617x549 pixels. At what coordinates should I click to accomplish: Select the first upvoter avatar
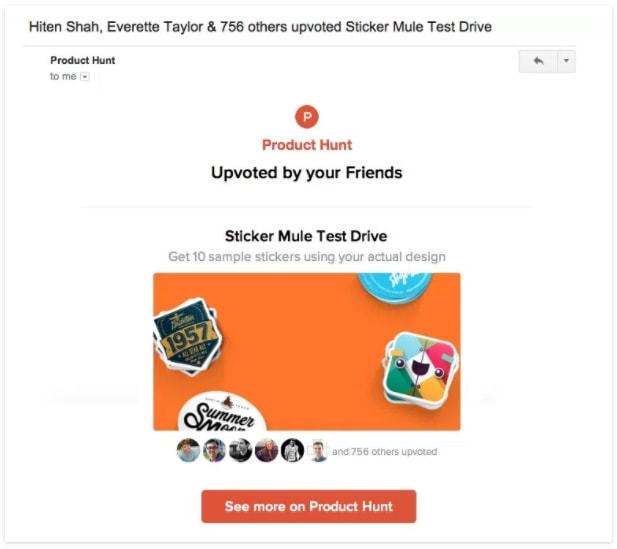(188, 450)
